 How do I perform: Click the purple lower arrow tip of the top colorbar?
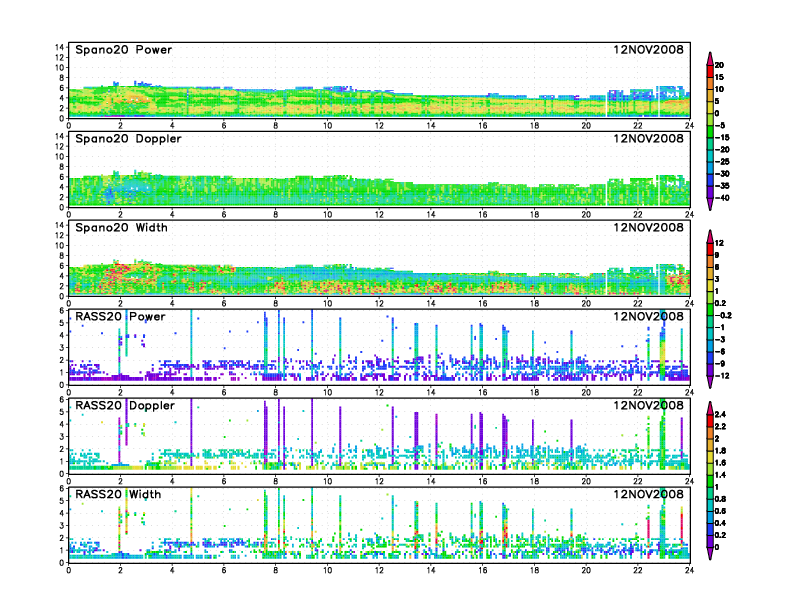coord(710,204)
